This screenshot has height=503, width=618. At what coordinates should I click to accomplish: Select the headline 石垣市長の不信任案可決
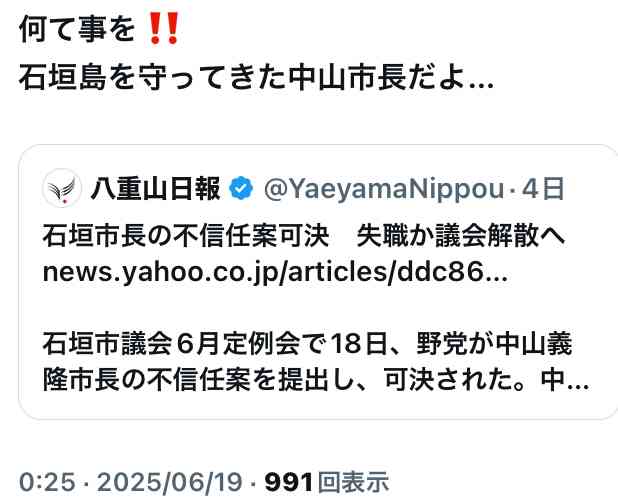pos(186,236)
